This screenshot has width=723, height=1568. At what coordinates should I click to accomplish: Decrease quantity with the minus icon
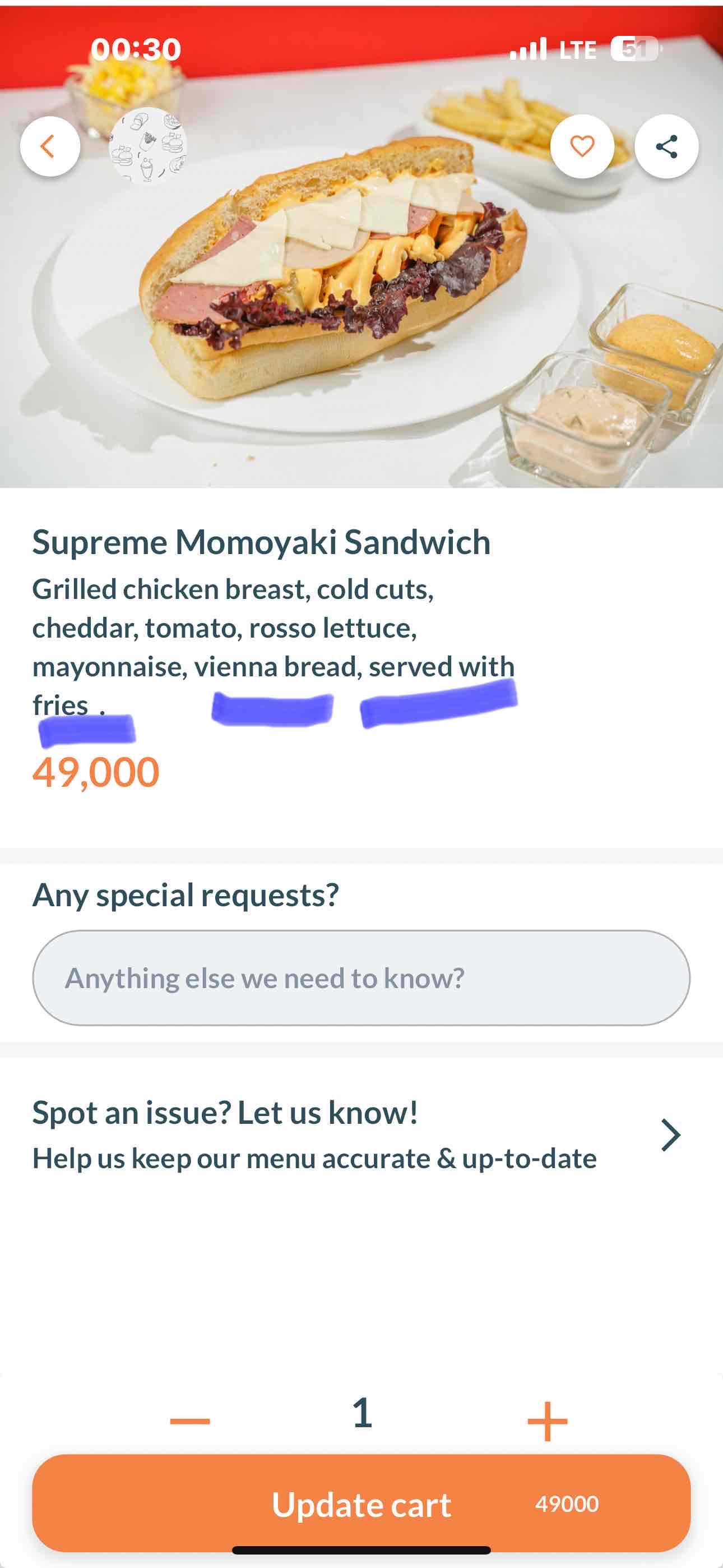(x=190, y=1421)
